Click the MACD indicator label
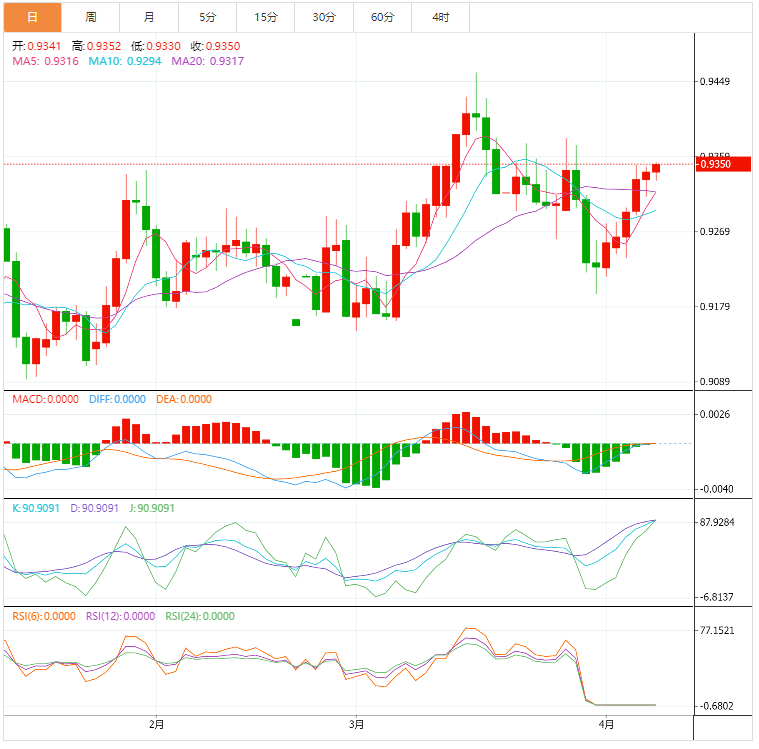 45,399
